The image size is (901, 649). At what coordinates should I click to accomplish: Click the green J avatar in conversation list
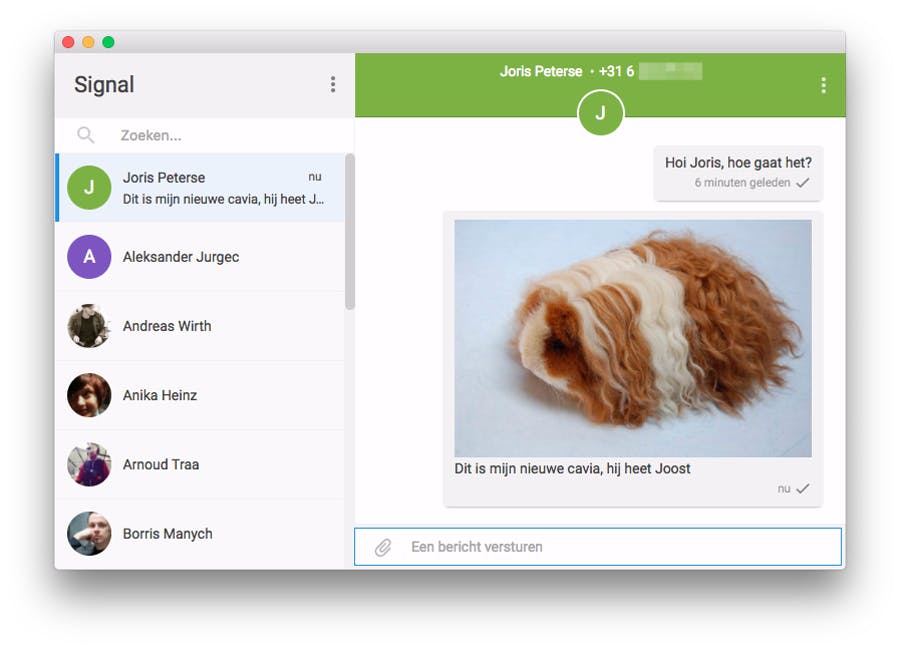click(89, 187)
